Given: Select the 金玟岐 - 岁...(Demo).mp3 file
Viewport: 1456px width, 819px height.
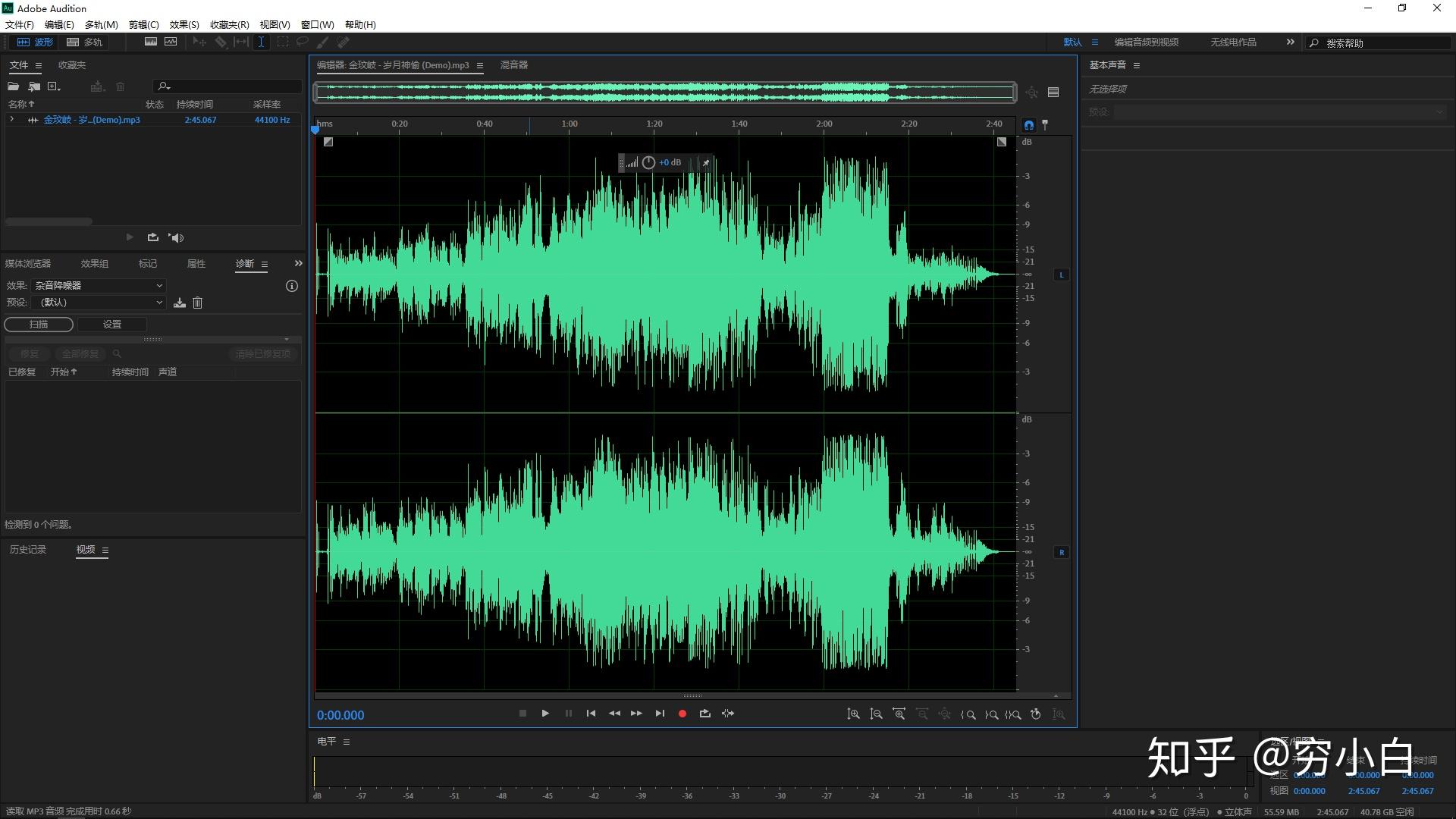Looking at the screenshot, I should tap(91, 120).
